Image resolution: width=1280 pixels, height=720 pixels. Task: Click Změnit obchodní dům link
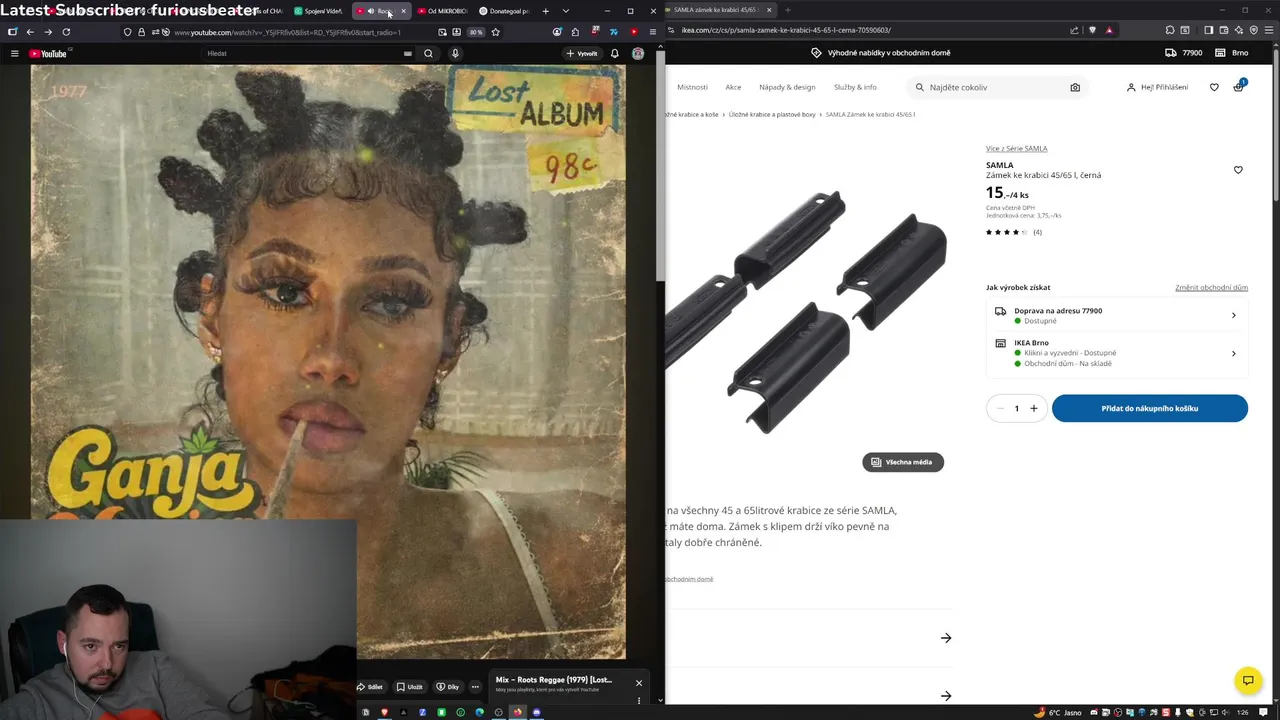pyautogui.click(x=1211, y=287)
